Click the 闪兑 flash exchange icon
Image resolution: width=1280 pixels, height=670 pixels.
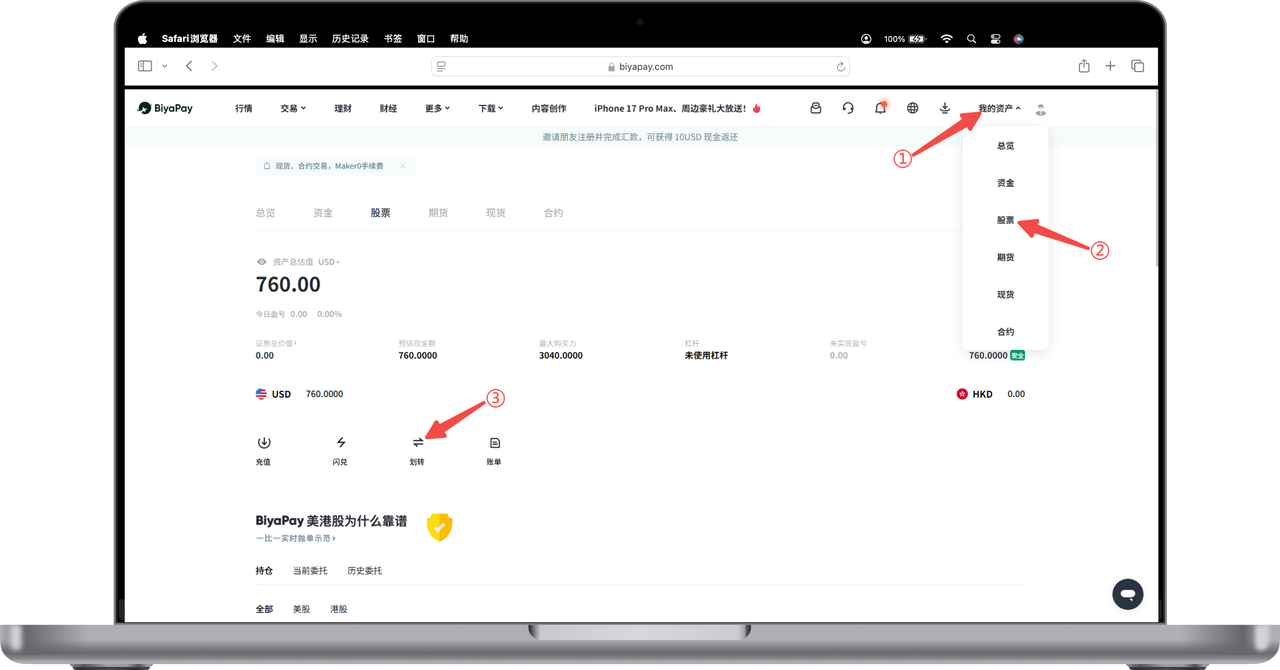[x=340, y=443]
